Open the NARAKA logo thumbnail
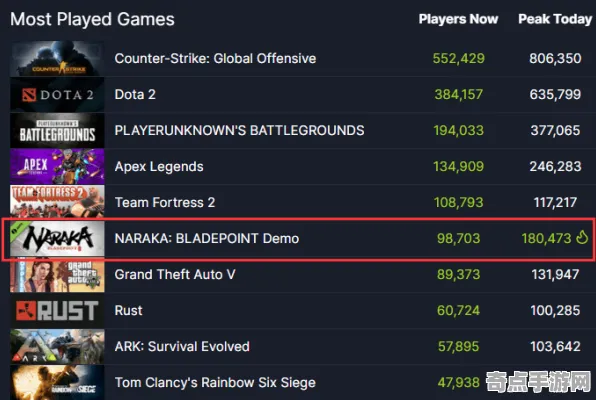 [x=57, y=238]
